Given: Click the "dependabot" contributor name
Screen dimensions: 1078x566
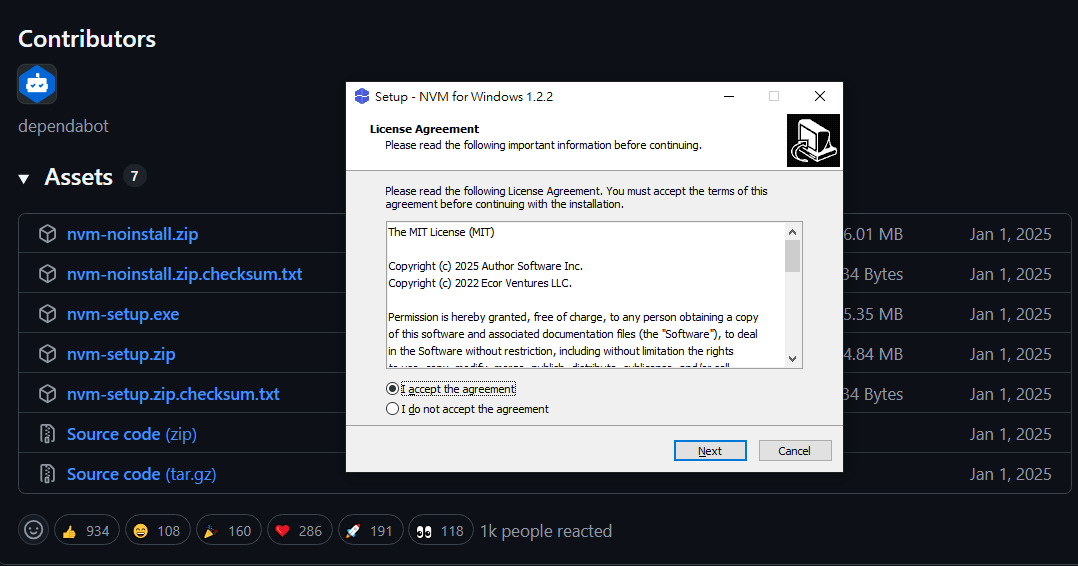Looking at the screenshot, I should coord(63,126).
